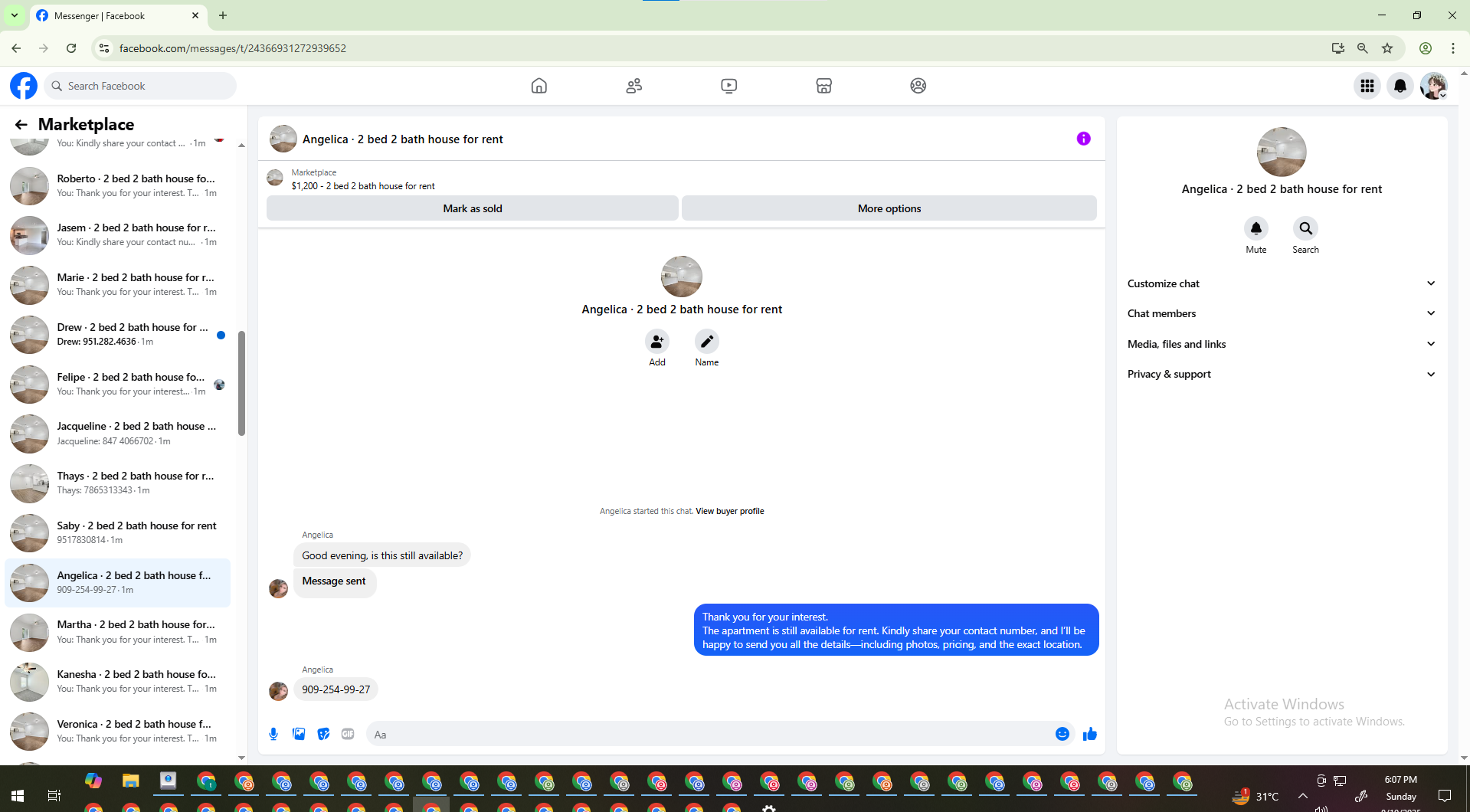Open Kanesha's conversation
Viewport: 1470px width, 812px height.
pyautogui.click(x=117, y=682)
